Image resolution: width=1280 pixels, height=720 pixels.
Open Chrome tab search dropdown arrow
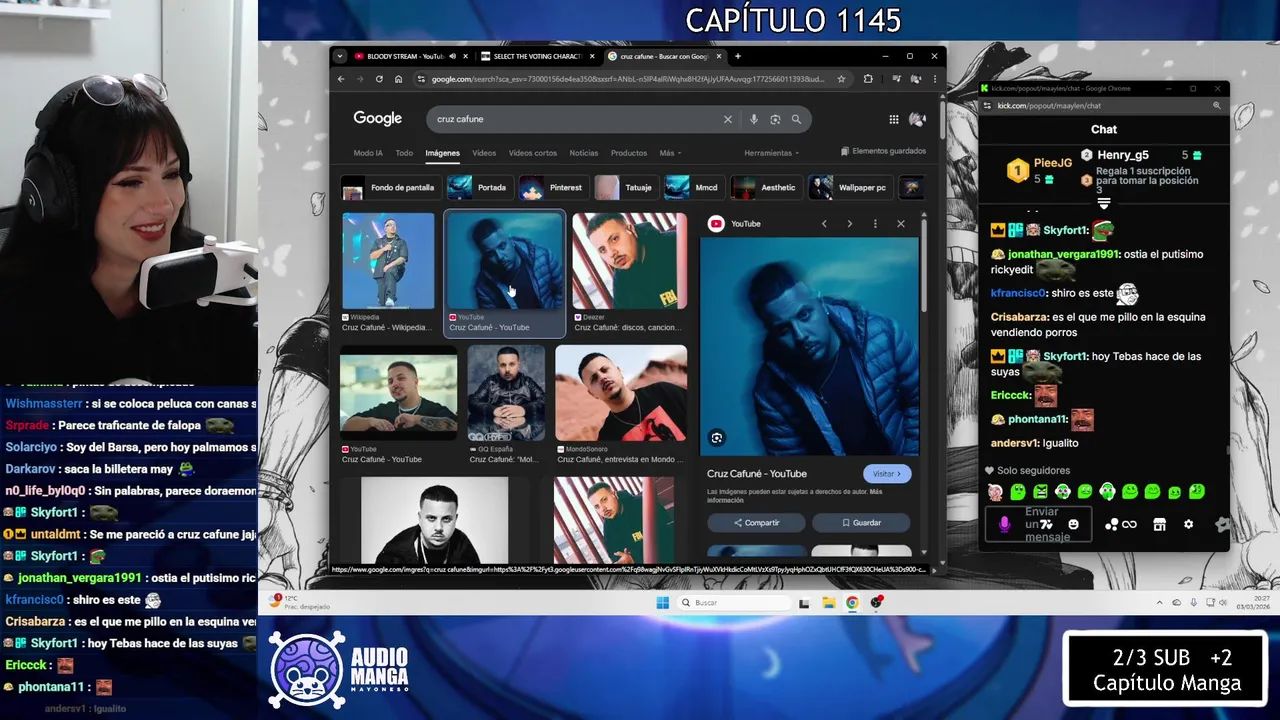[340, 56]
